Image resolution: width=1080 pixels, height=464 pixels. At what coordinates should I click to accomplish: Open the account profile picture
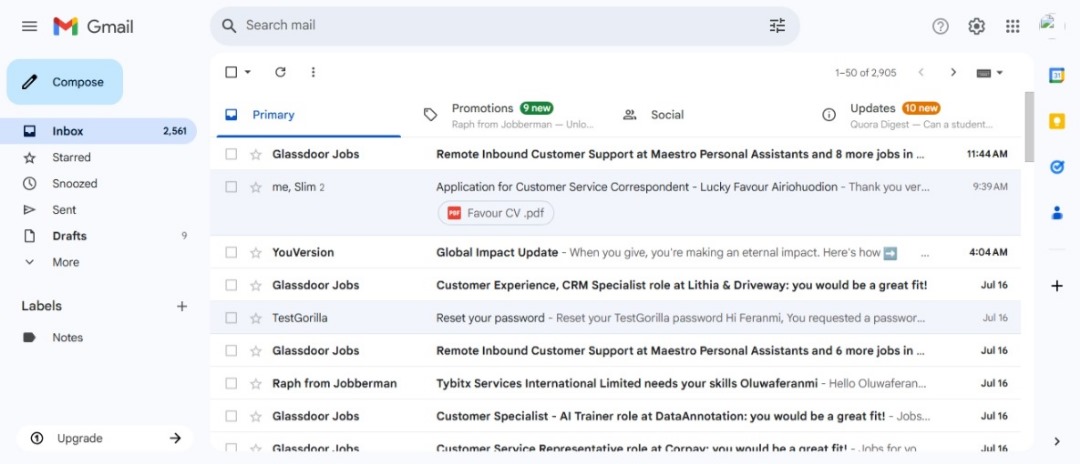pos(1051,26)
